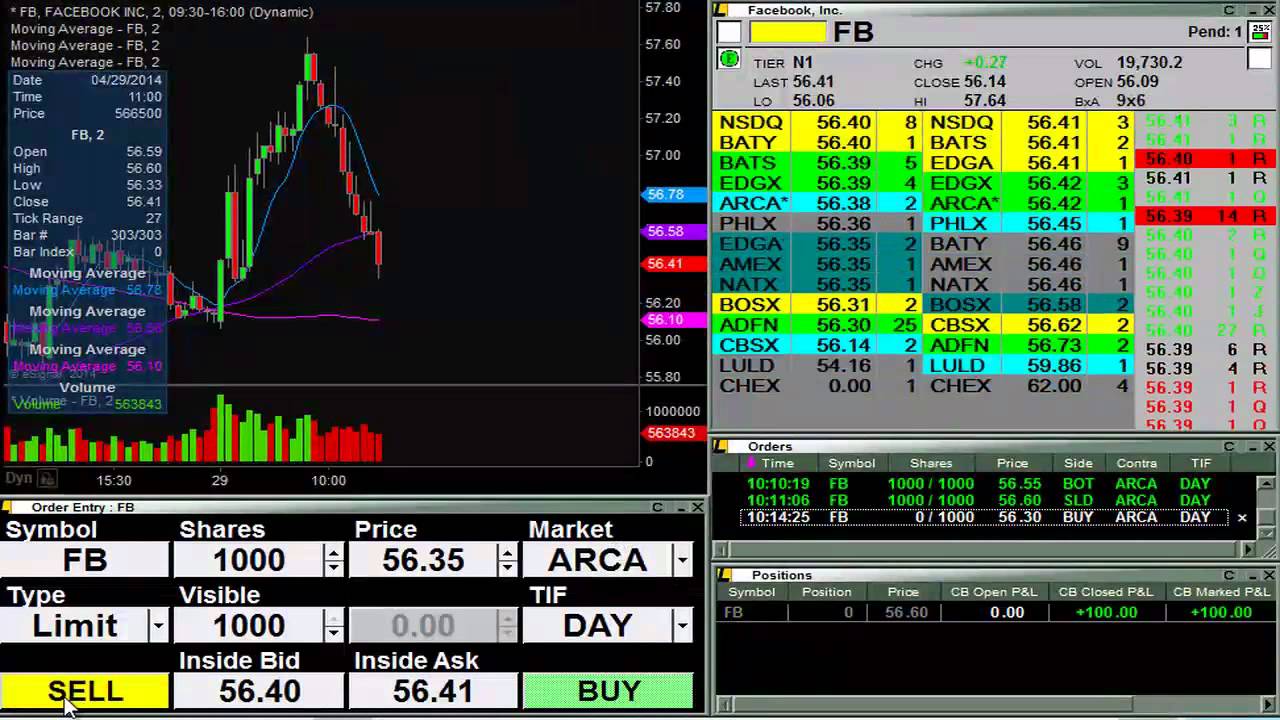This screenshot has width=1280, height=720.
Task: Cancel the pending 10:14:25 BUY order
Action: [x=1242, y=517]
